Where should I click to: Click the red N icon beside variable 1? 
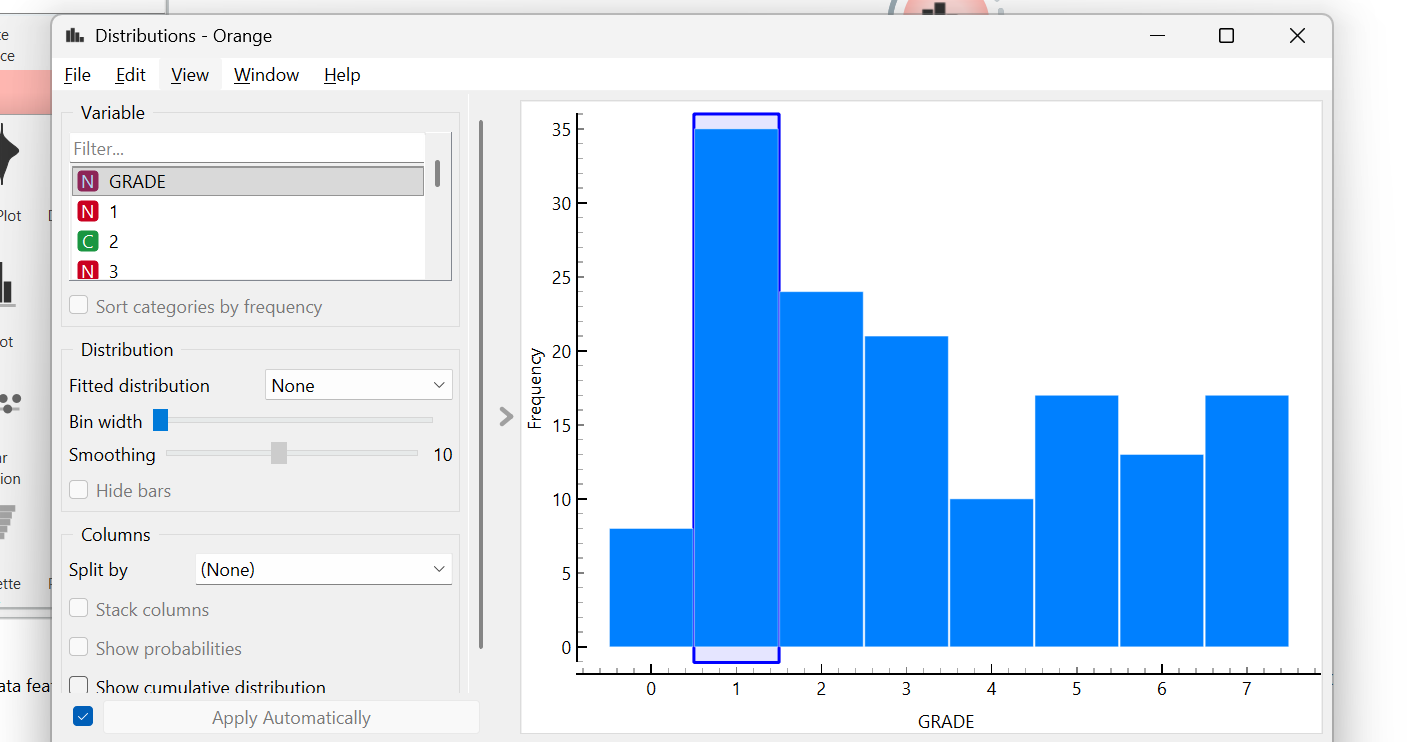[x=88, y=212]
